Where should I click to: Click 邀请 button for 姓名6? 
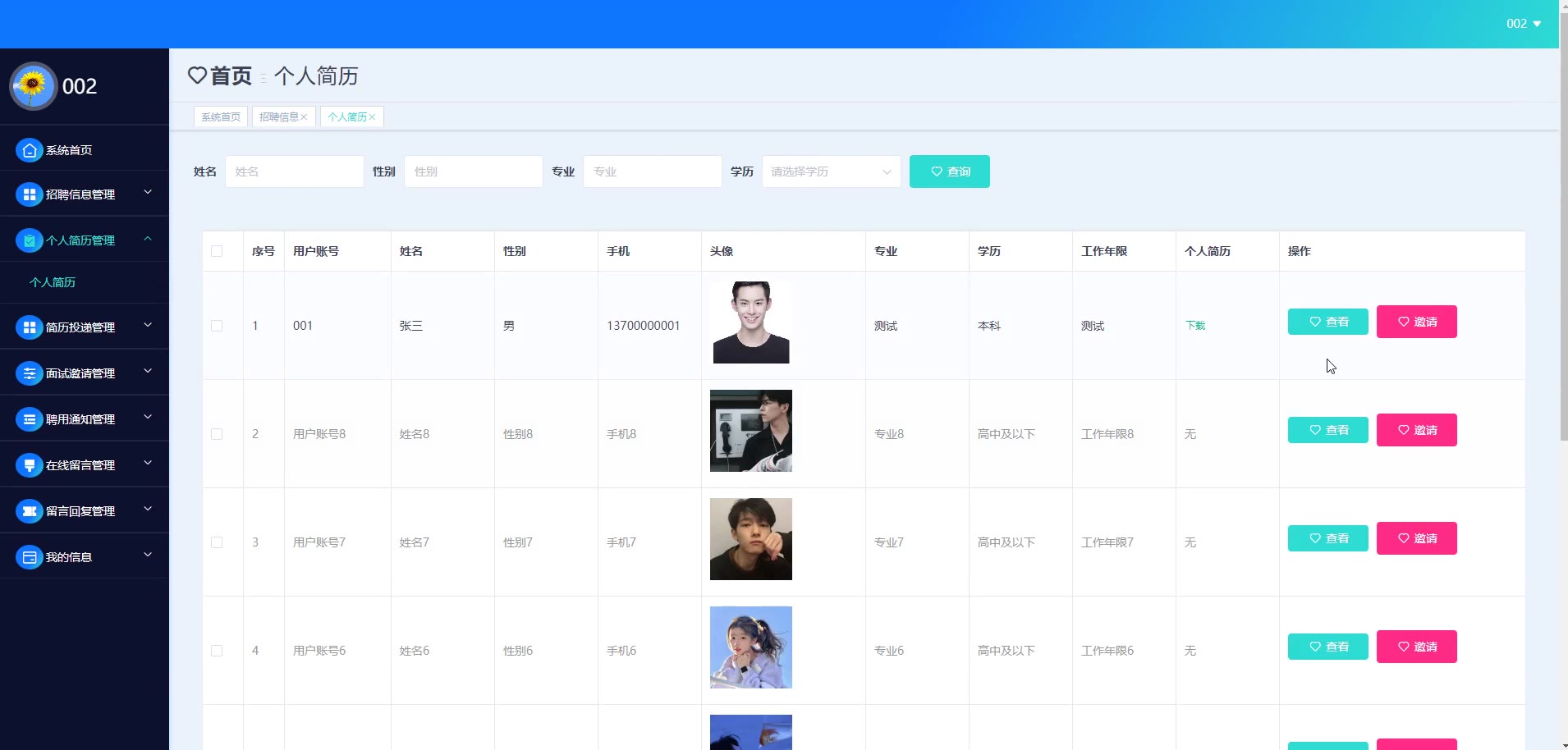[1417, 647]
